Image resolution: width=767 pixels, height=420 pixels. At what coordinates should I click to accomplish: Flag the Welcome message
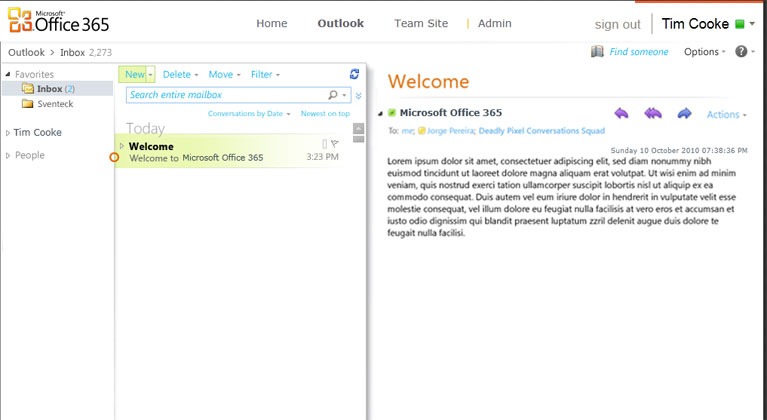[335, 145]
